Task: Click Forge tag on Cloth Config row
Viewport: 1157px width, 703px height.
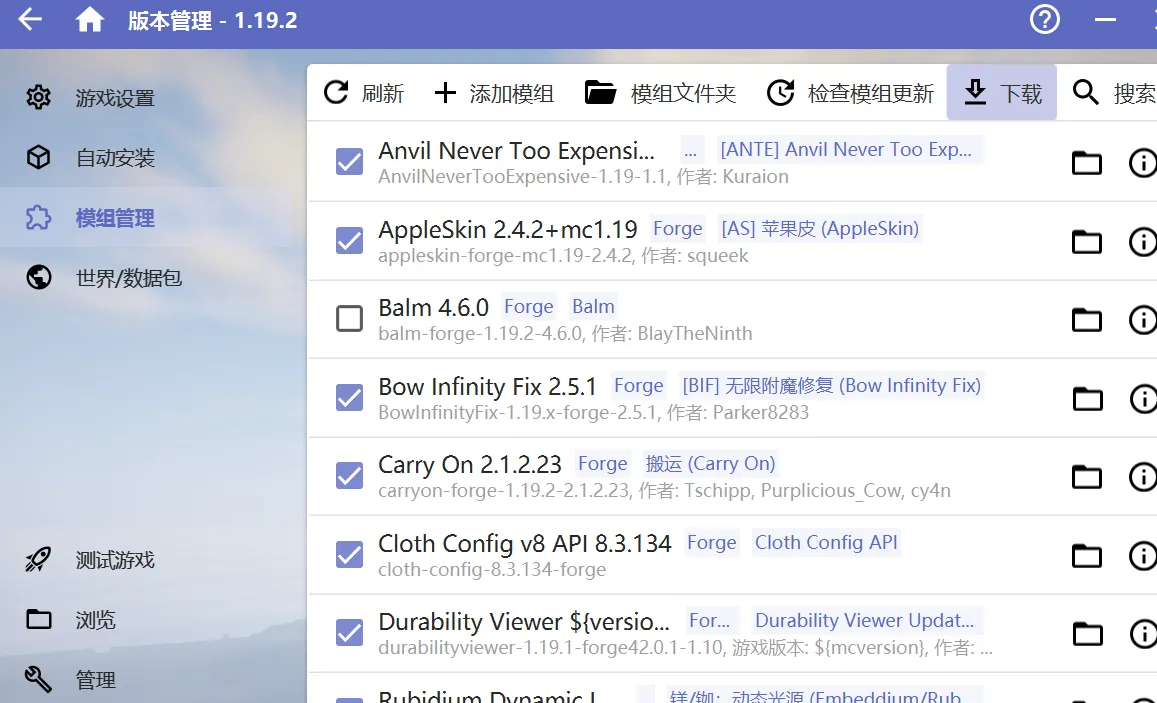Action: pyautogui.click(x=711, y=542)
